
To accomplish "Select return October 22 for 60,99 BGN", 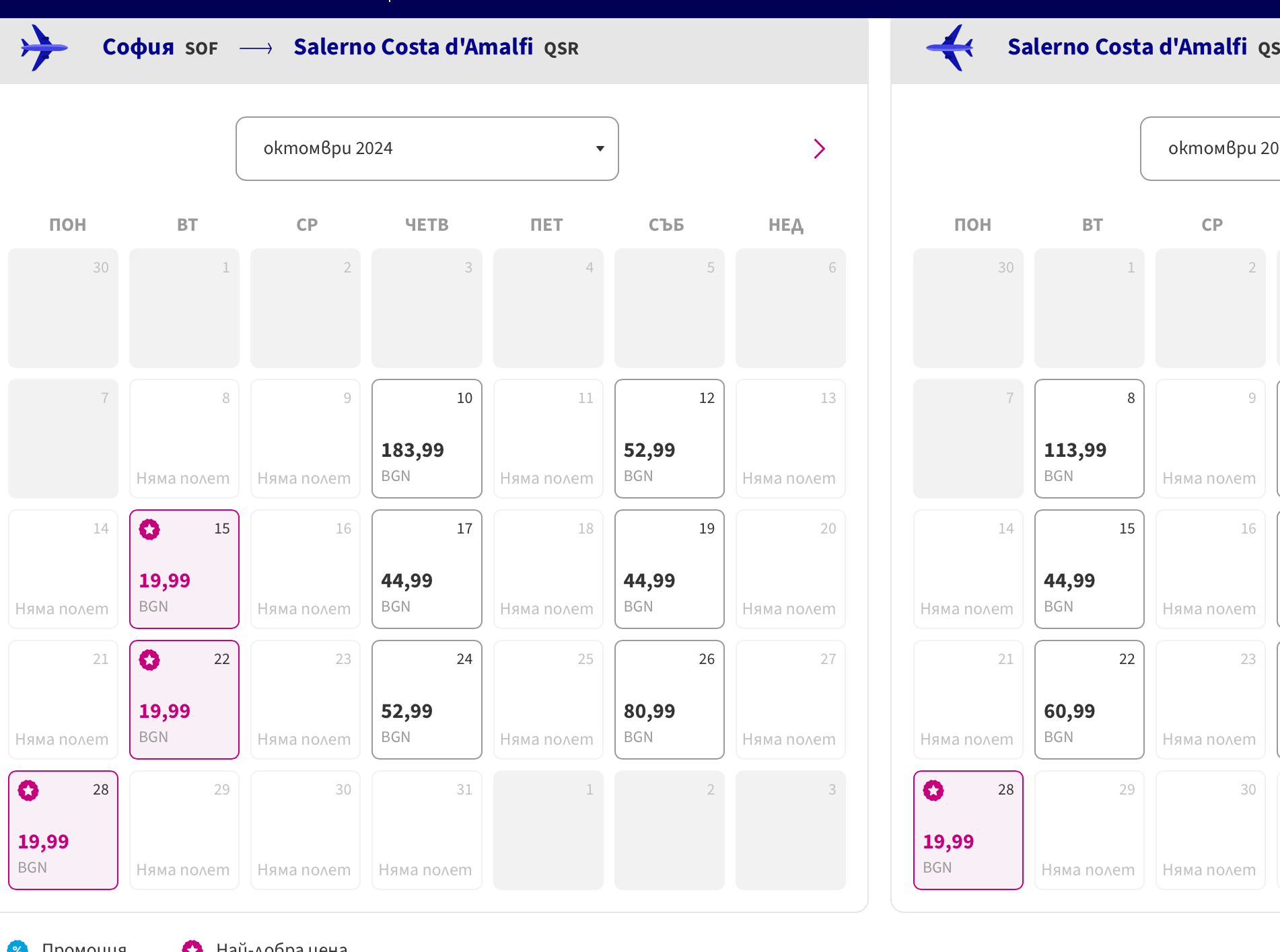I will (1089, 700).
